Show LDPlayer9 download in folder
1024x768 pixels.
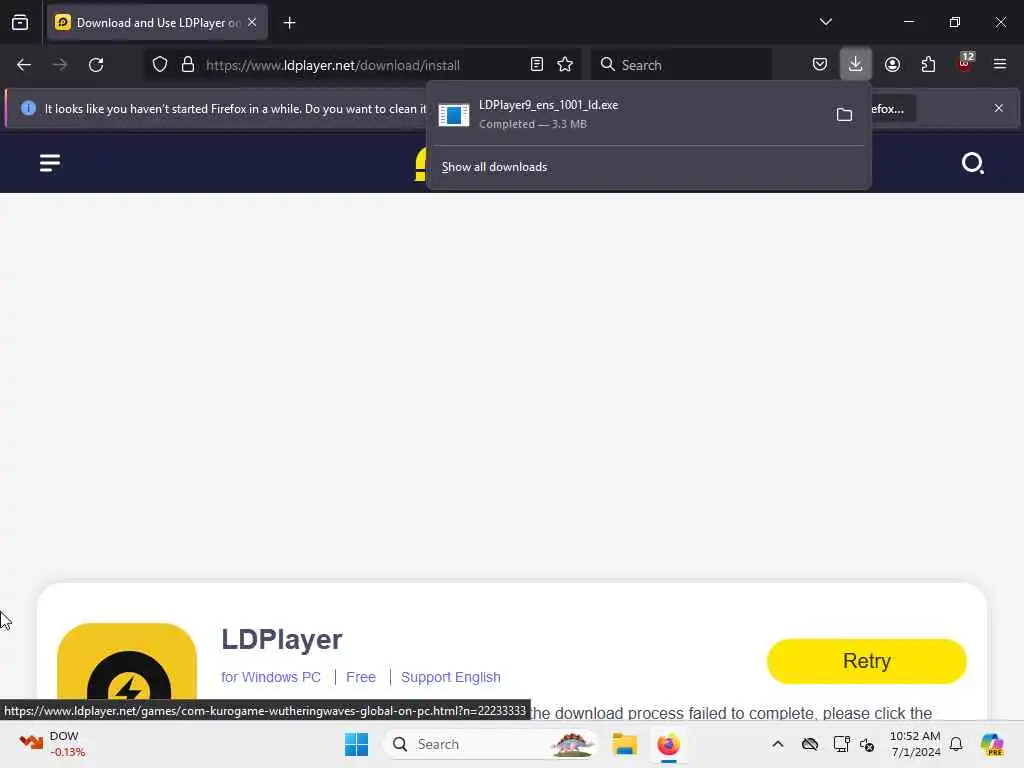coord(844,115)
